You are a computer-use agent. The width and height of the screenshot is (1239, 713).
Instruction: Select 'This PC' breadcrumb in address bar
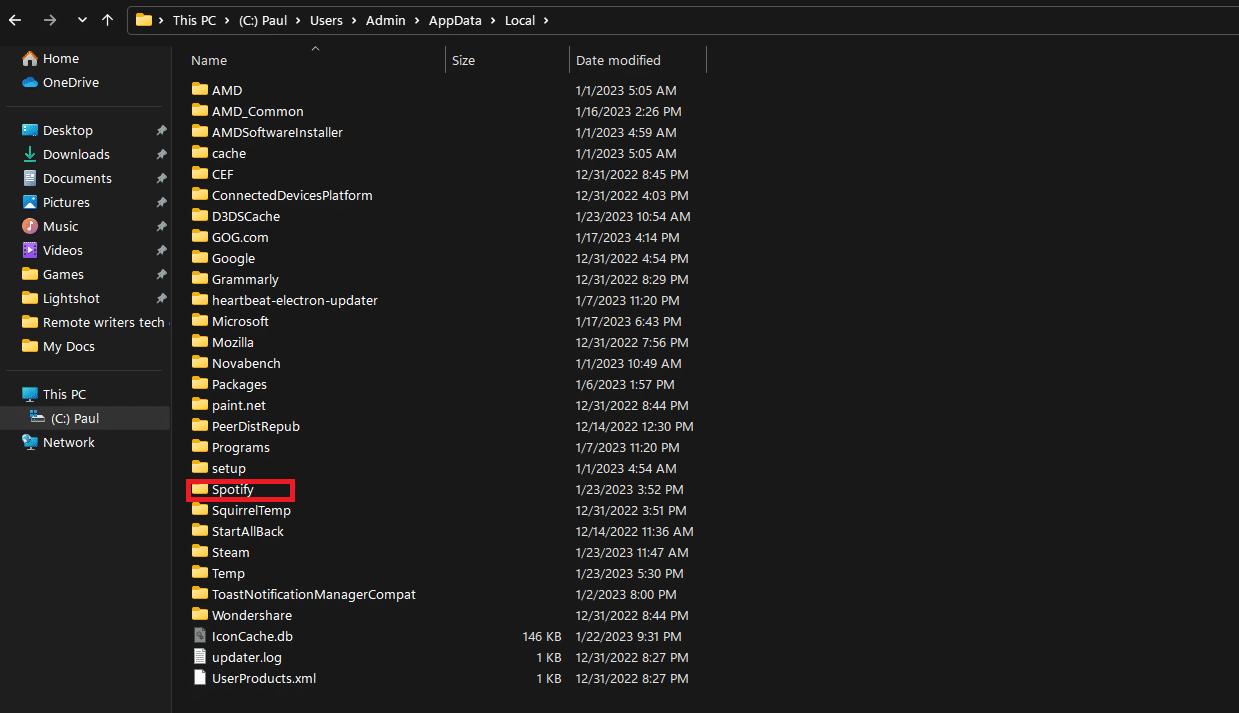[194, 20]
